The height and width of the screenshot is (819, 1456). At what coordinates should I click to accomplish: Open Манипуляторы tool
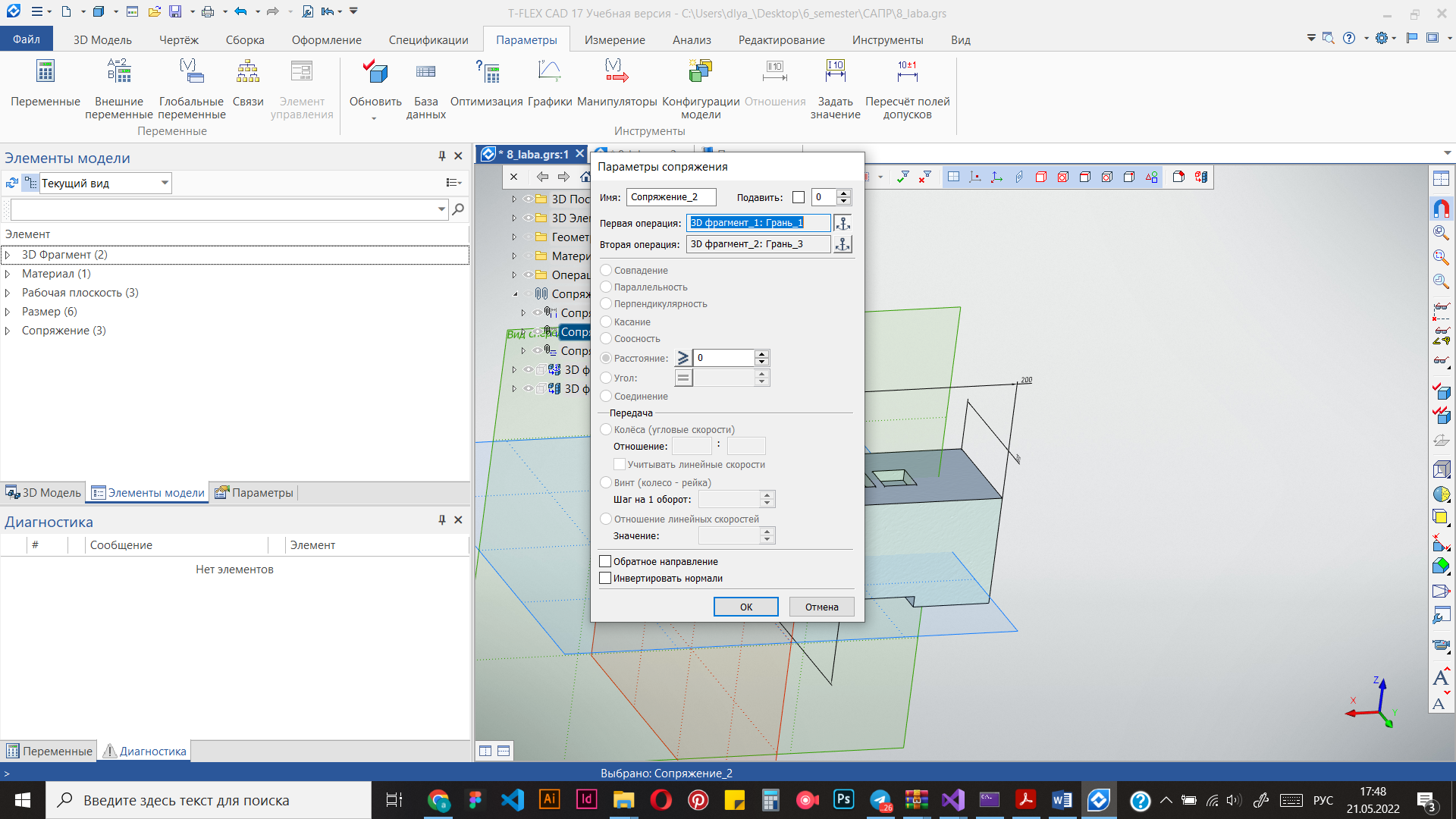(617, 83)
